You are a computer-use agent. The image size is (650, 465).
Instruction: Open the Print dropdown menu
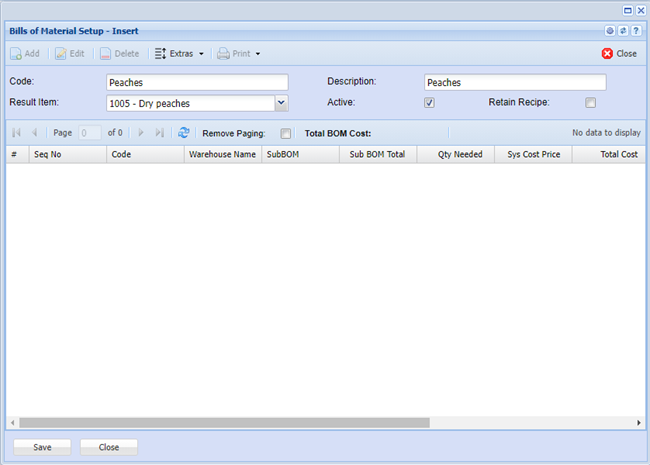239,54
